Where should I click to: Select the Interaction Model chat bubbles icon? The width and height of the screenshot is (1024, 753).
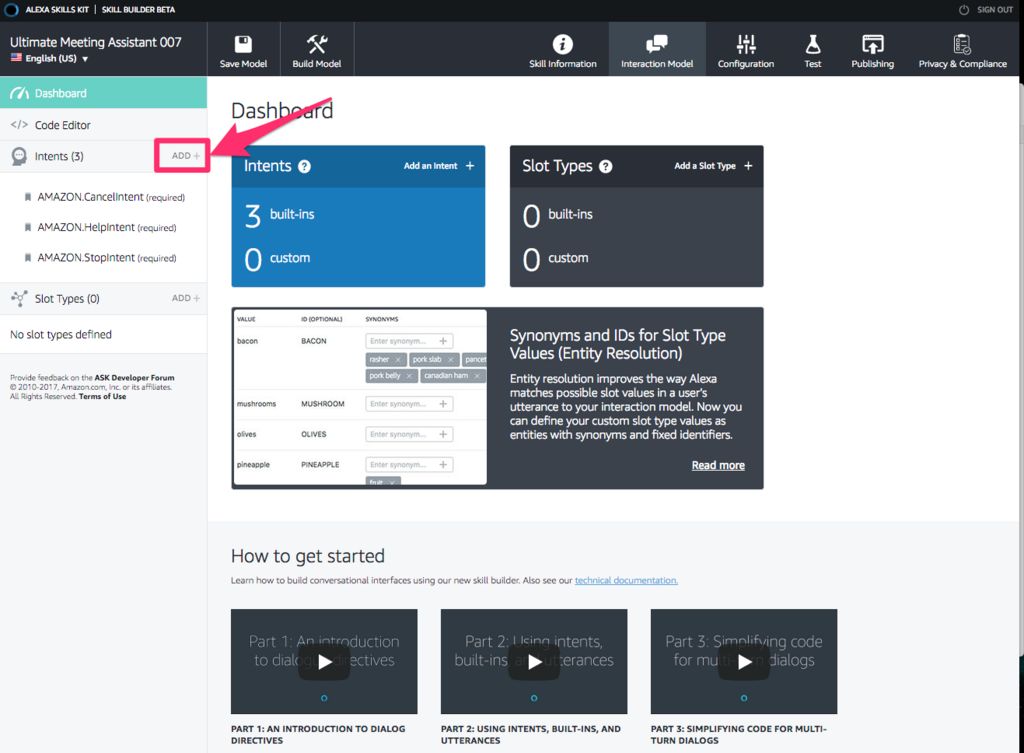(x=656, y=44)
